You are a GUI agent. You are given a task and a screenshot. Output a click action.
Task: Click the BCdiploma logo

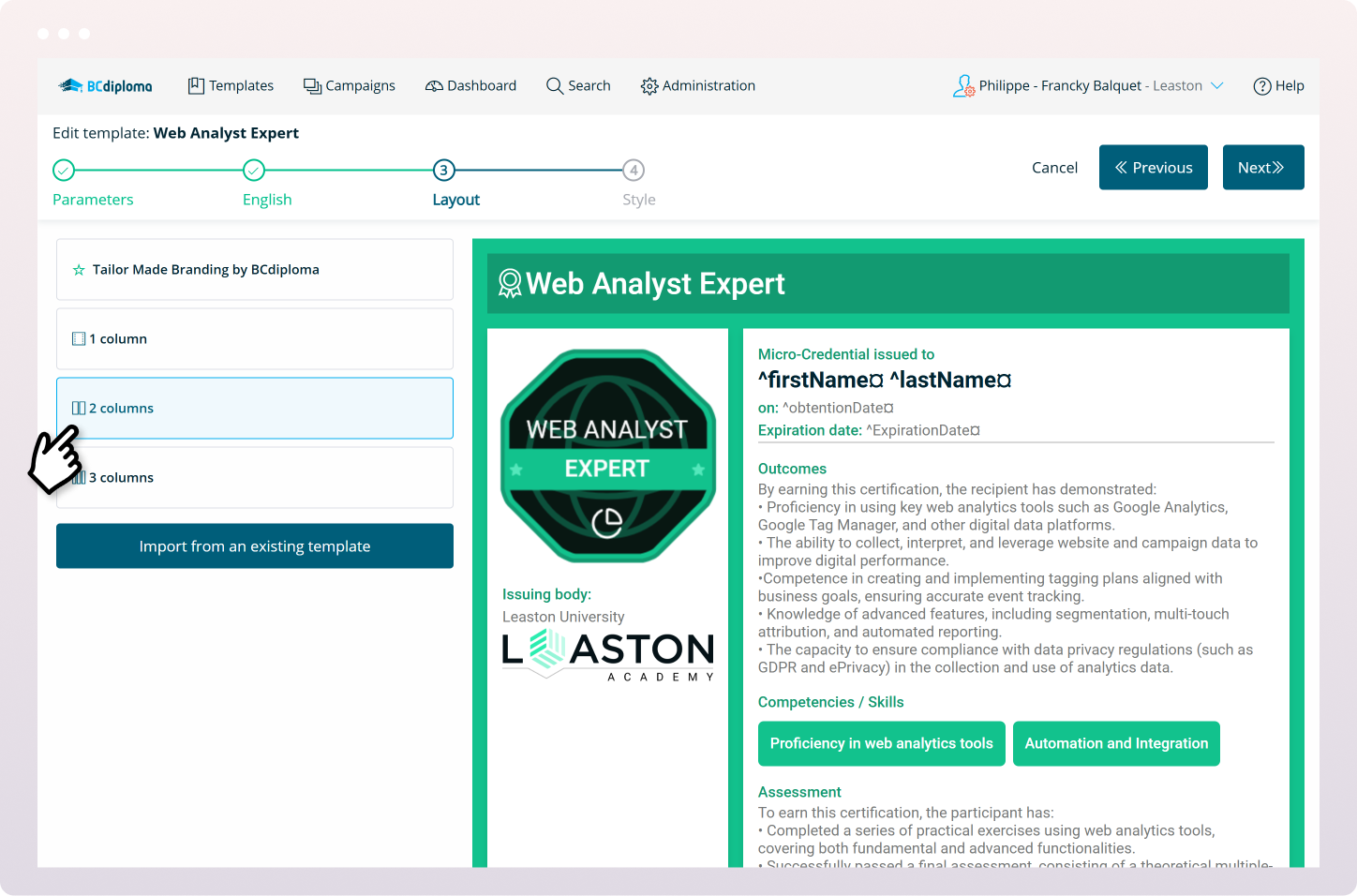[x=105, y=86]
